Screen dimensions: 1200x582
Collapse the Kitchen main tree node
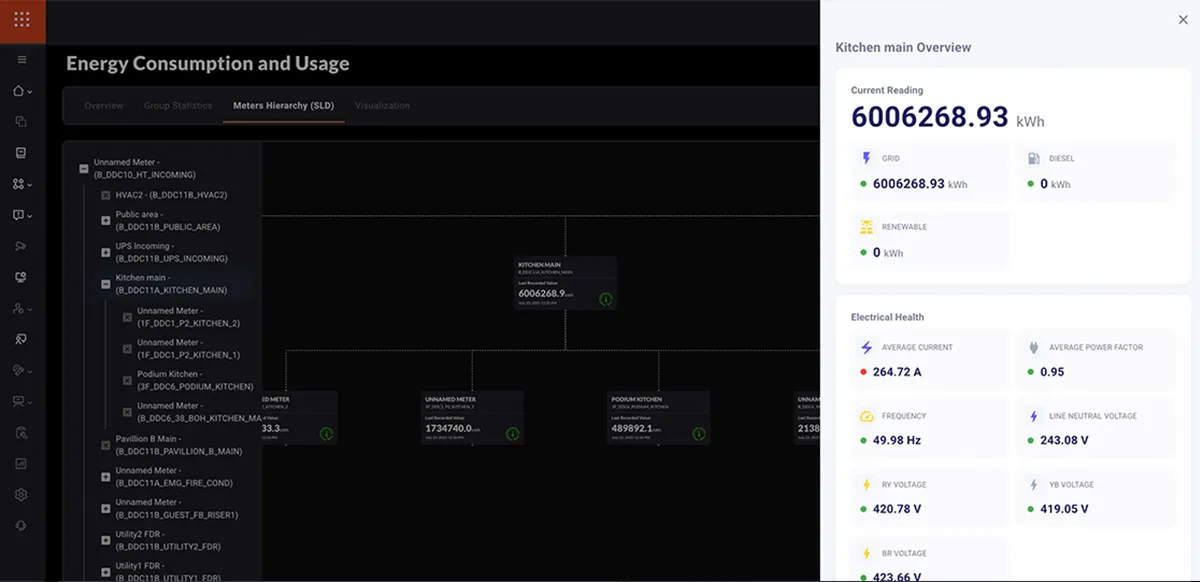click(106, 284)
